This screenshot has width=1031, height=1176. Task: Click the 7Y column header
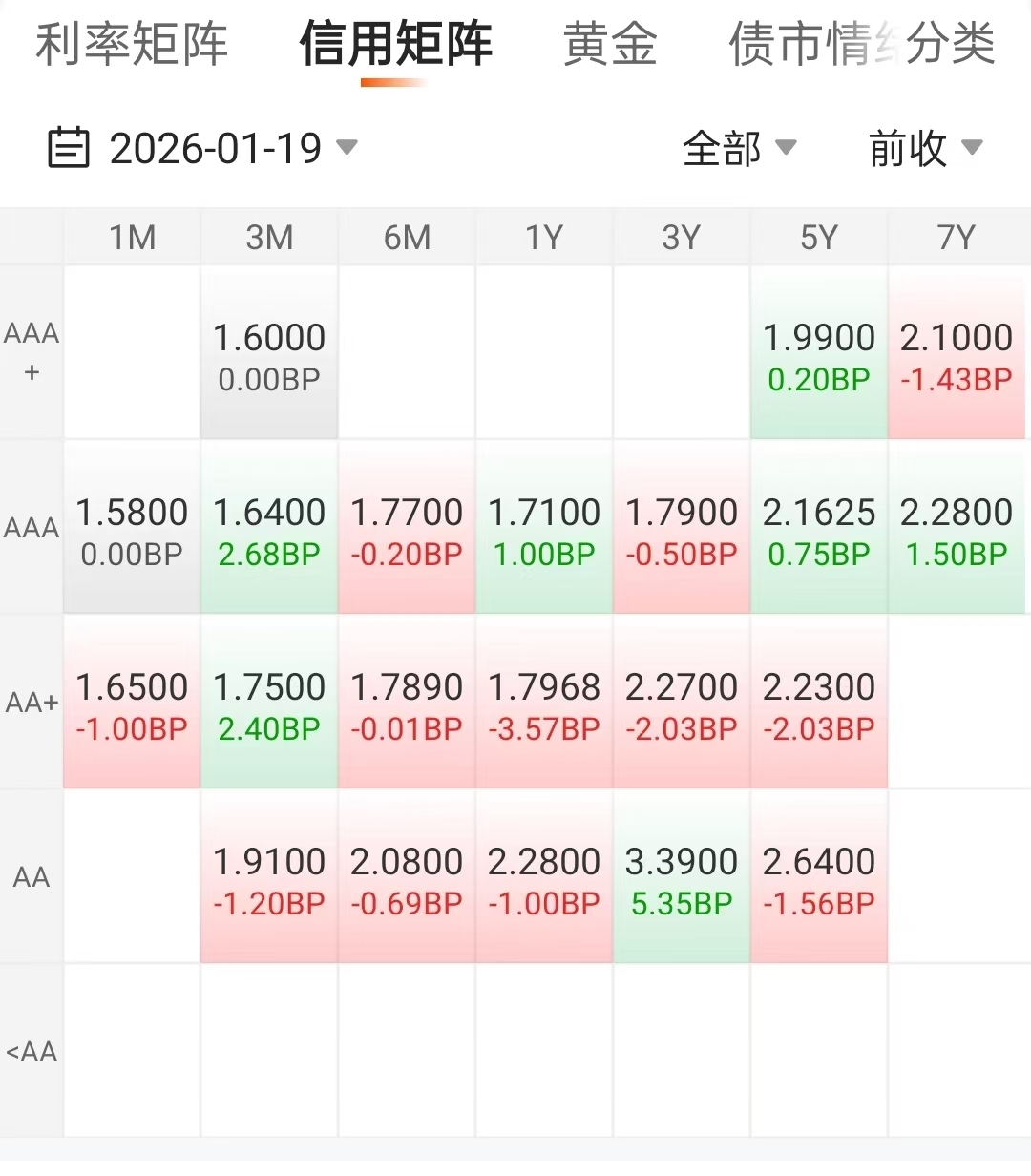(957, 237)
